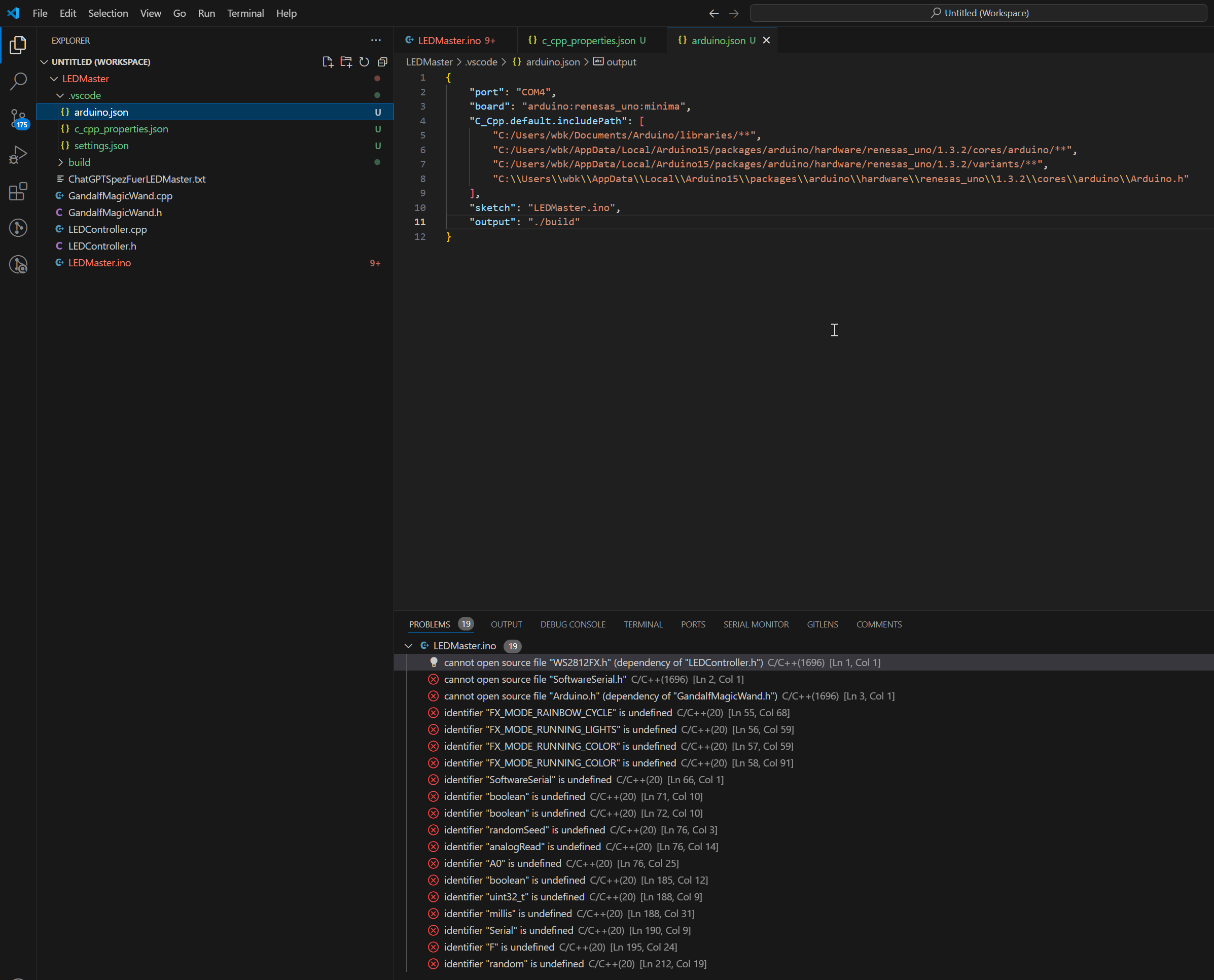
Task: Switch to the c_cpp_properties.json editor tab
Action: pyautogui.click(x=592, y=41)
